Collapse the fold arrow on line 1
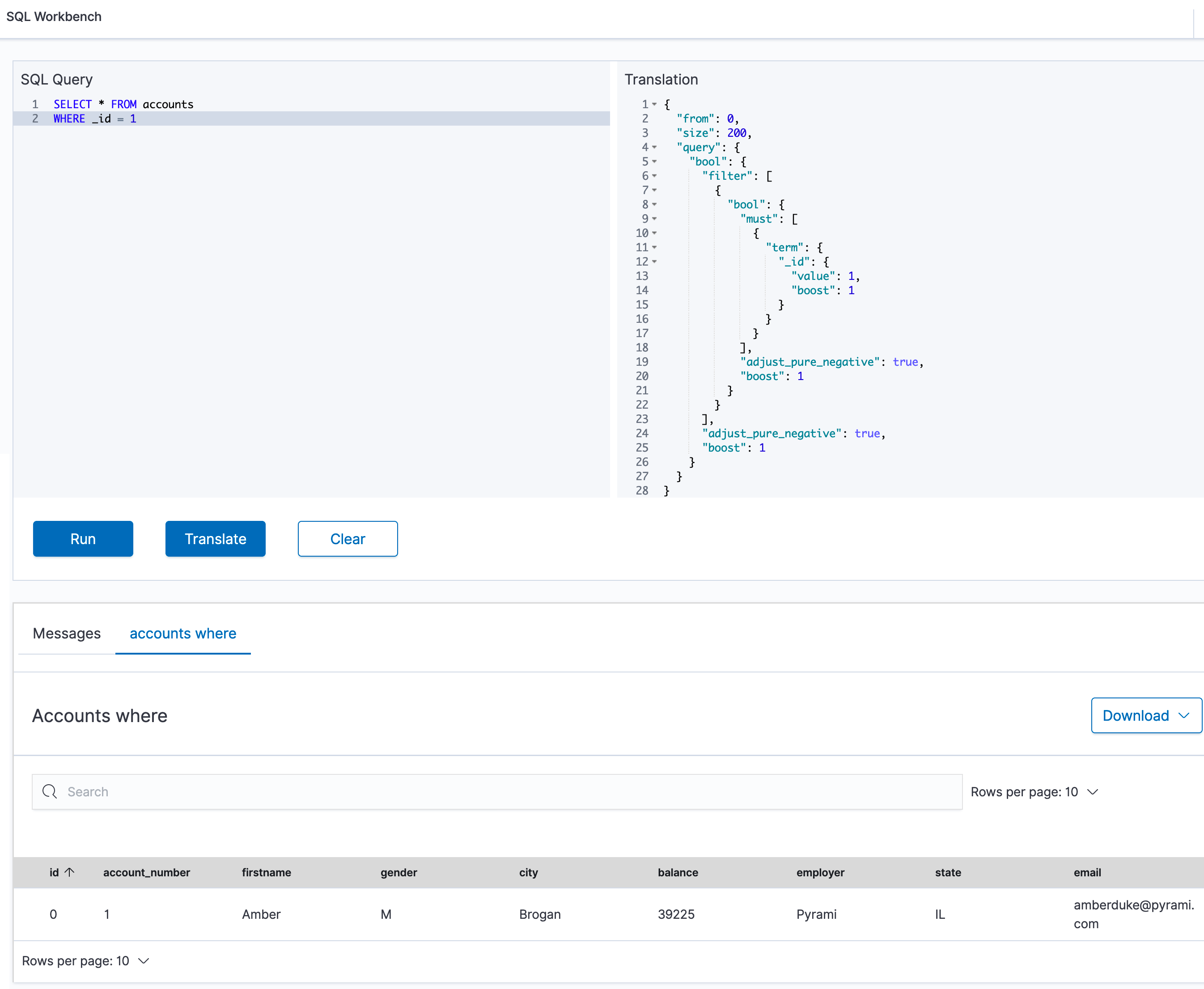Screen dimensions: 1204x989 654,104
